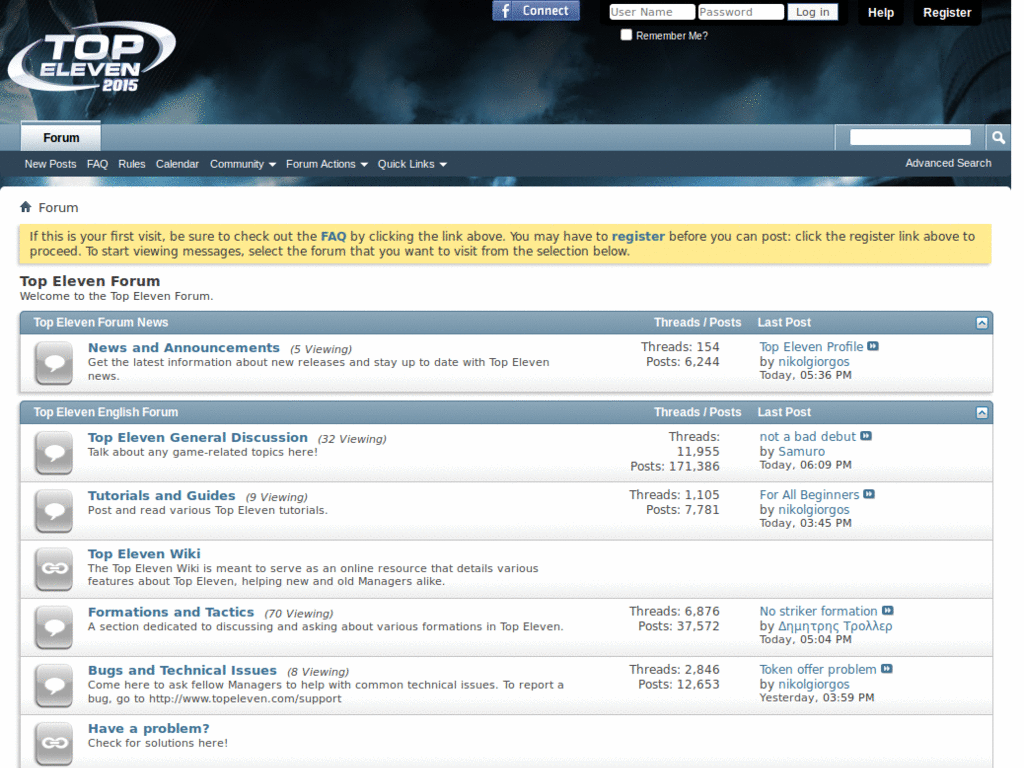Go to last post icon beside not a bad debut
This screenshot has height=768, width=1024.
[x=866, y=436]
